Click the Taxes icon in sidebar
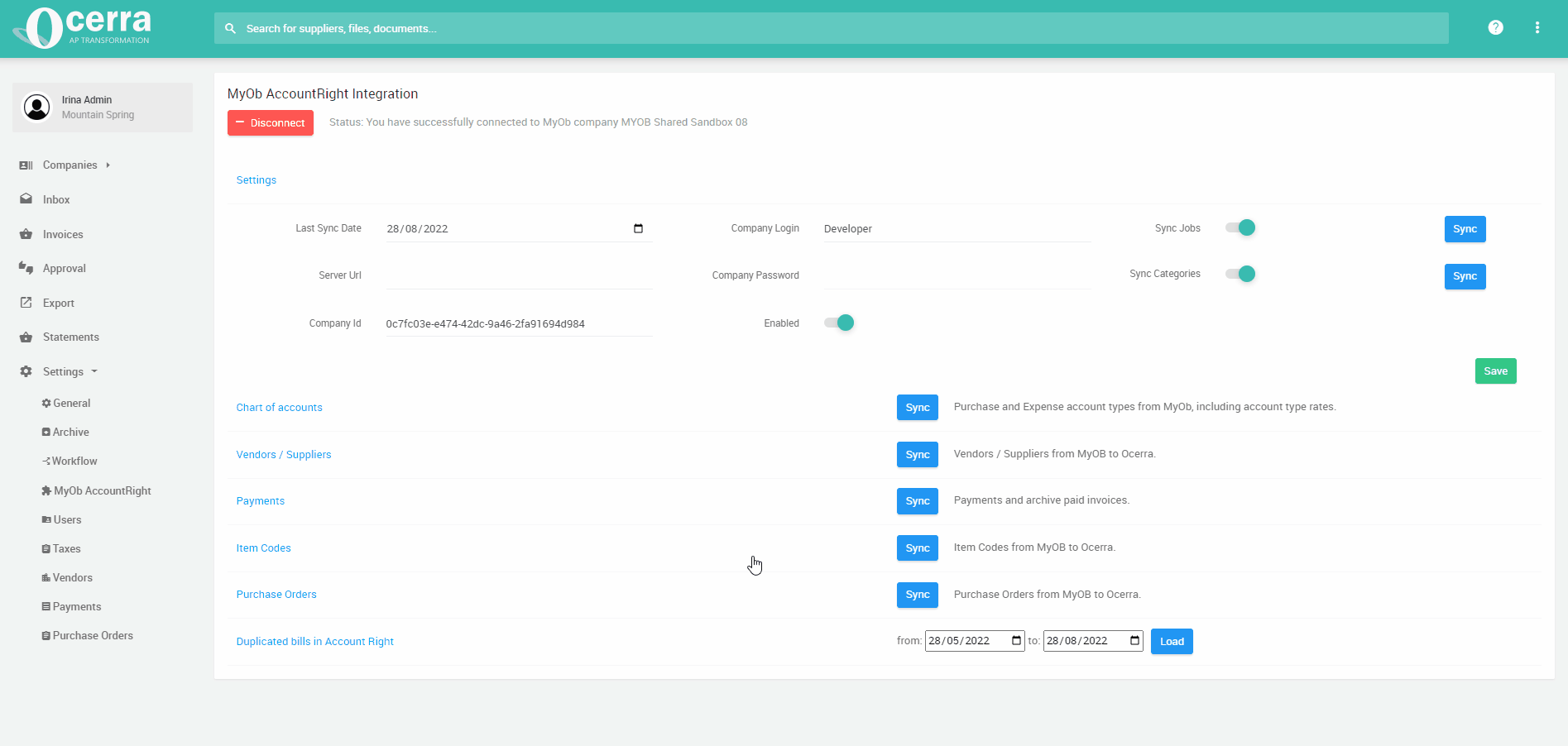This screenshot has width=1568, height=746. 46,548
